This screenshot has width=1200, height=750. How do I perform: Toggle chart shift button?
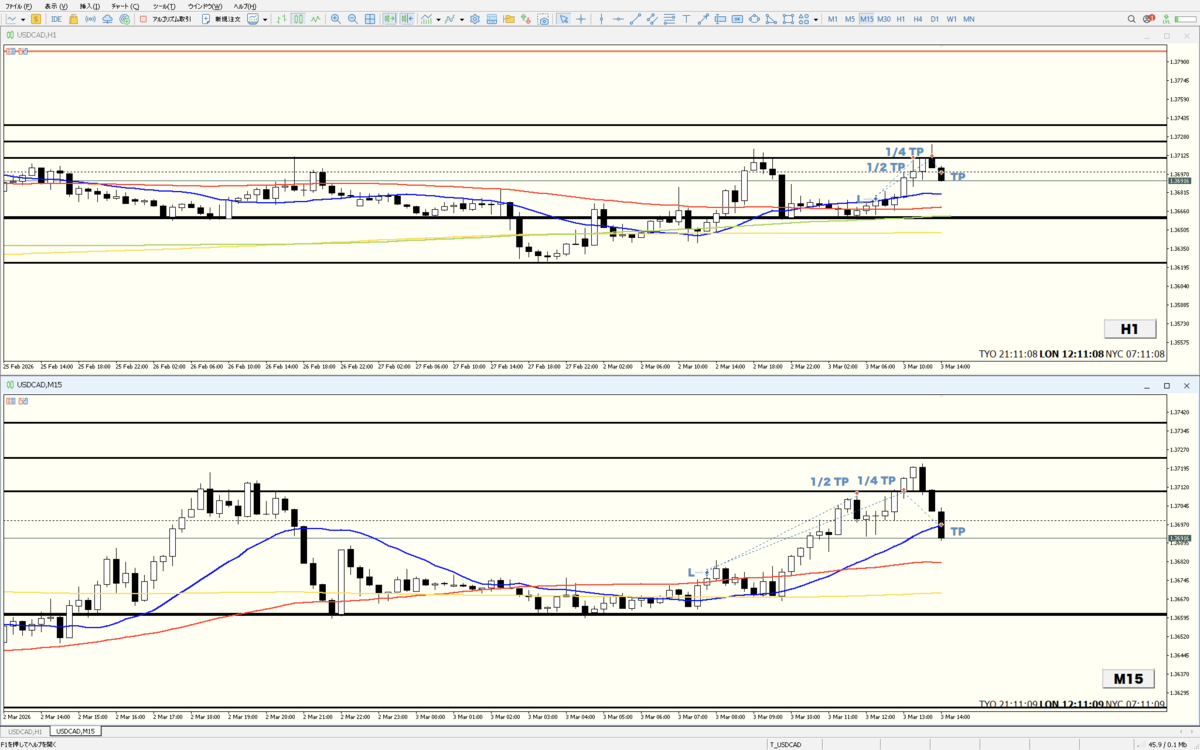[x=406, y=19]
